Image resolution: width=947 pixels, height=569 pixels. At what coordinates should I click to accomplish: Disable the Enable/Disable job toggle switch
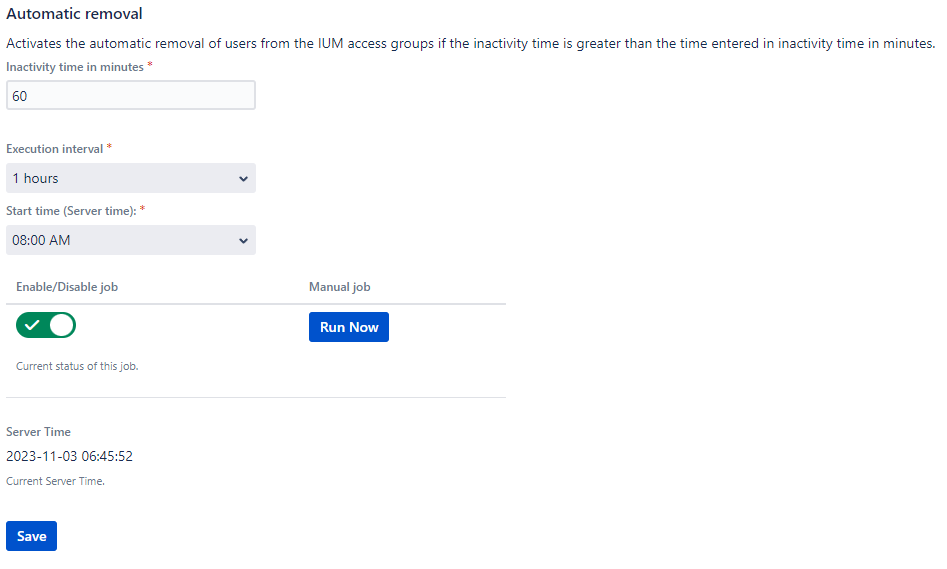click(x=46, y=326)
